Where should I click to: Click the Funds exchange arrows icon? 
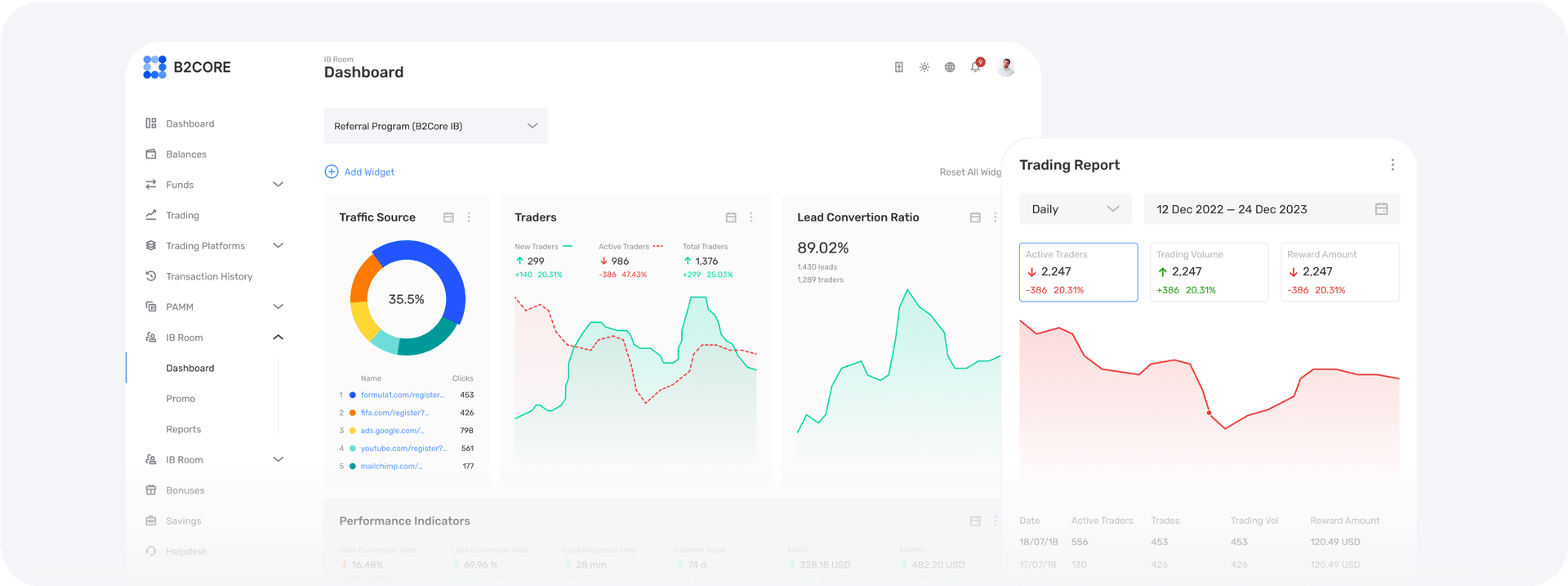pyautogui.click(x=151, y=185)
